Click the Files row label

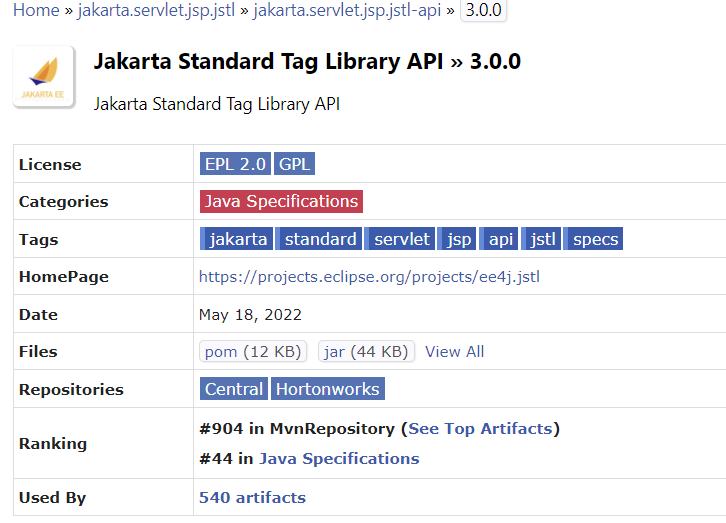(x=38, y=352)
